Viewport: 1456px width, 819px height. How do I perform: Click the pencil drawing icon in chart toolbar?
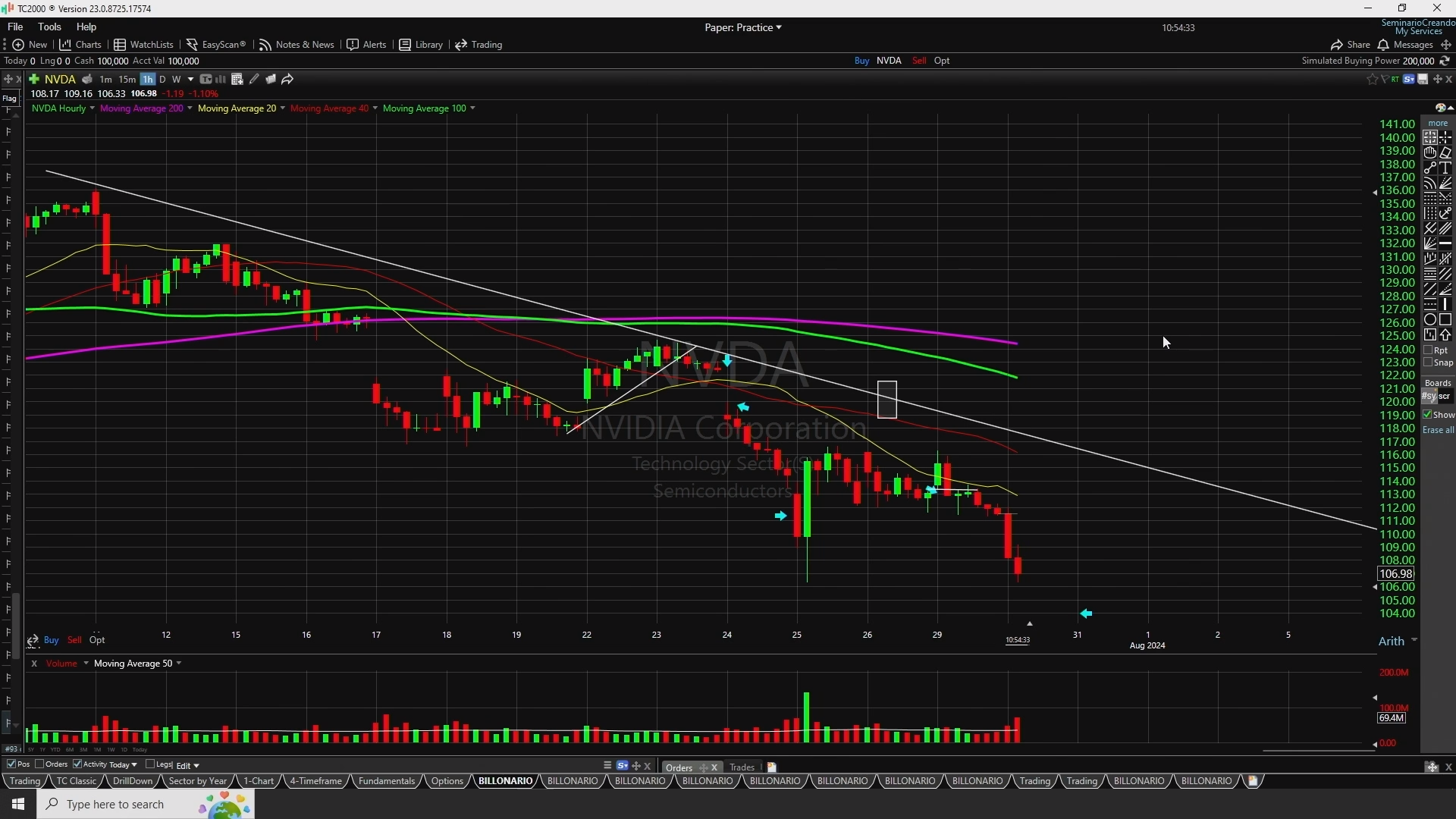pyautogui.click(x=254, y=79)
